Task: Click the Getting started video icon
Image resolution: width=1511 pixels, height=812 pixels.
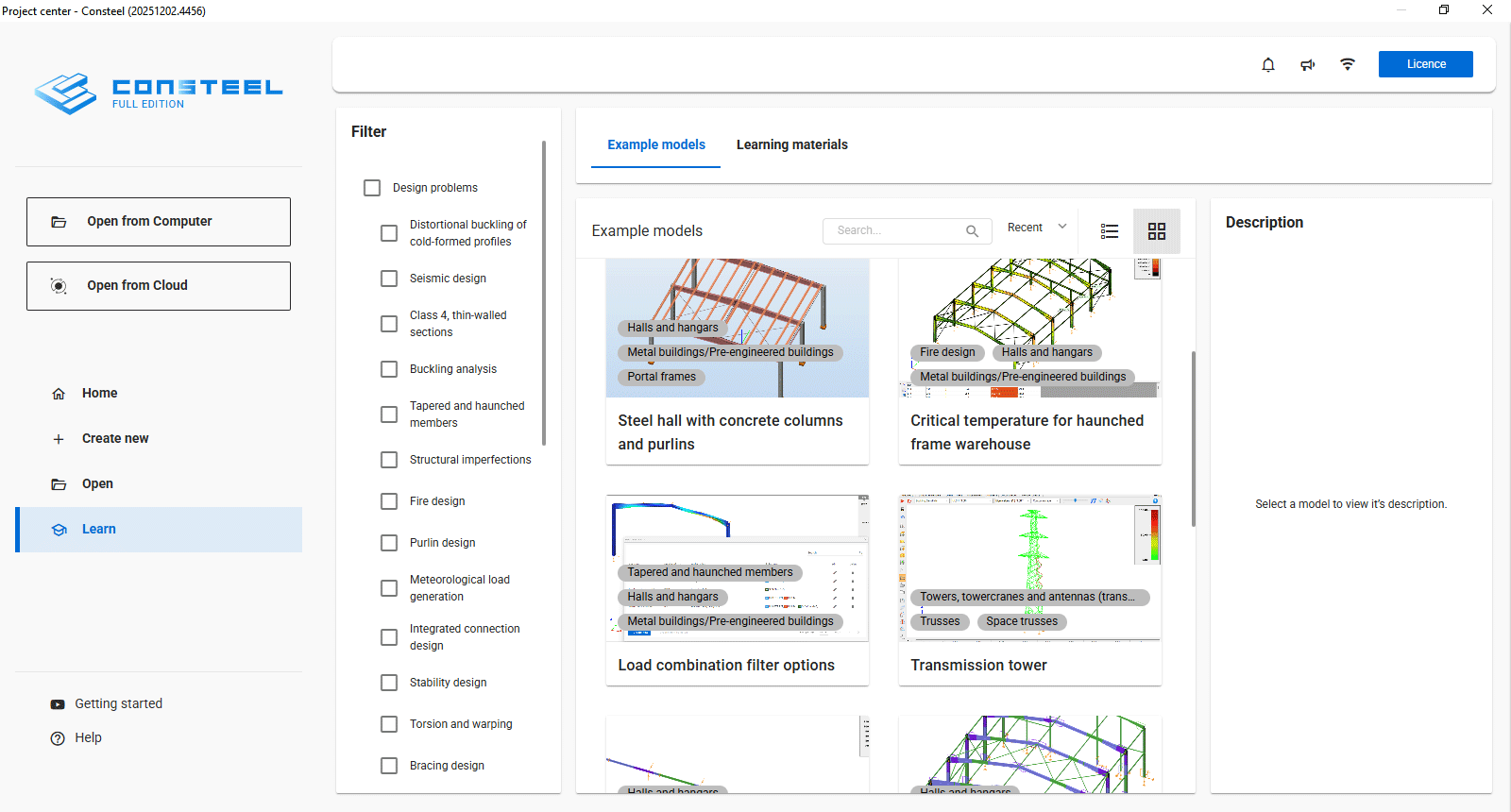Action: coord(58,704)
